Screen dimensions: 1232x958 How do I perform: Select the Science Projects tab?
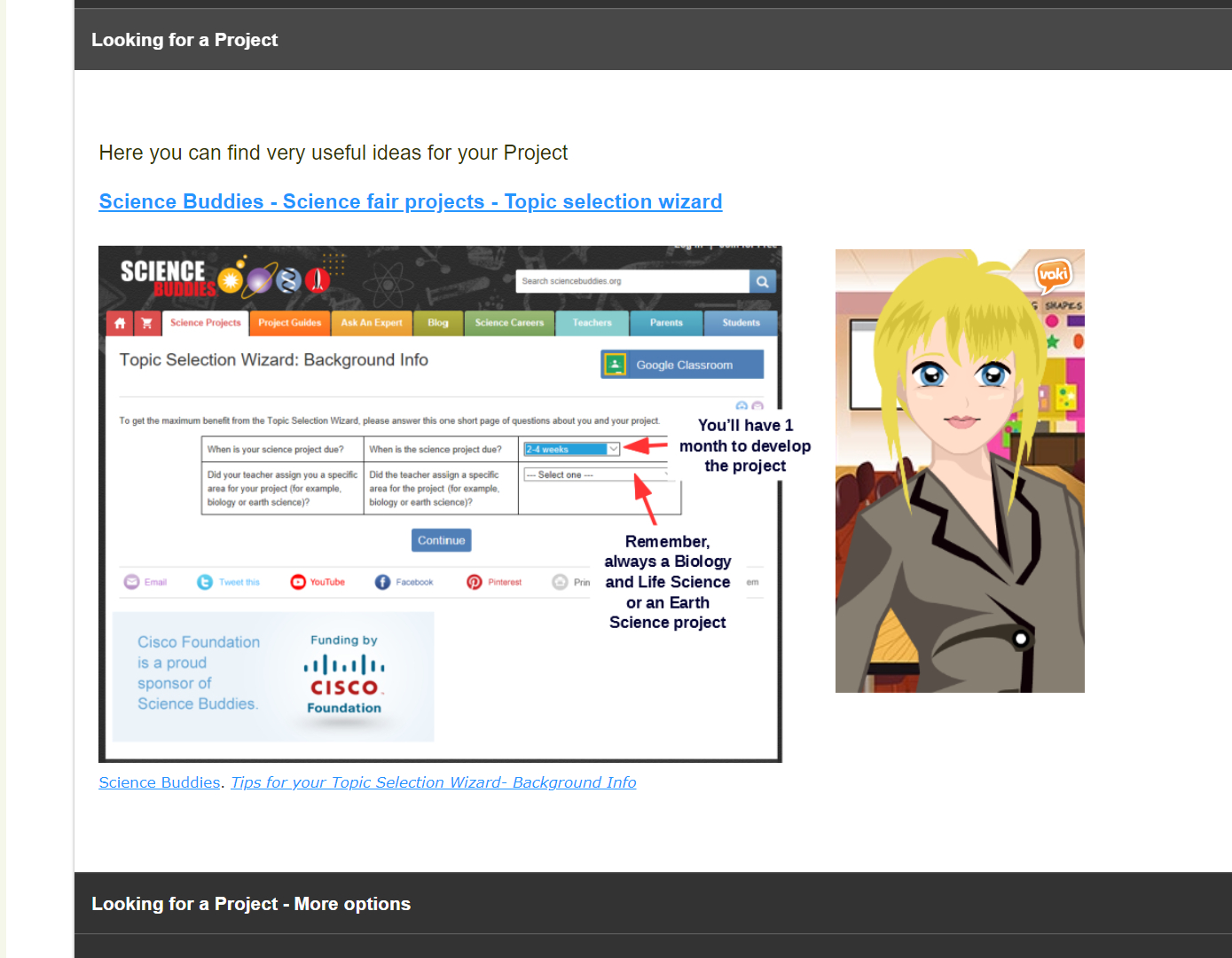click(205, 323)
